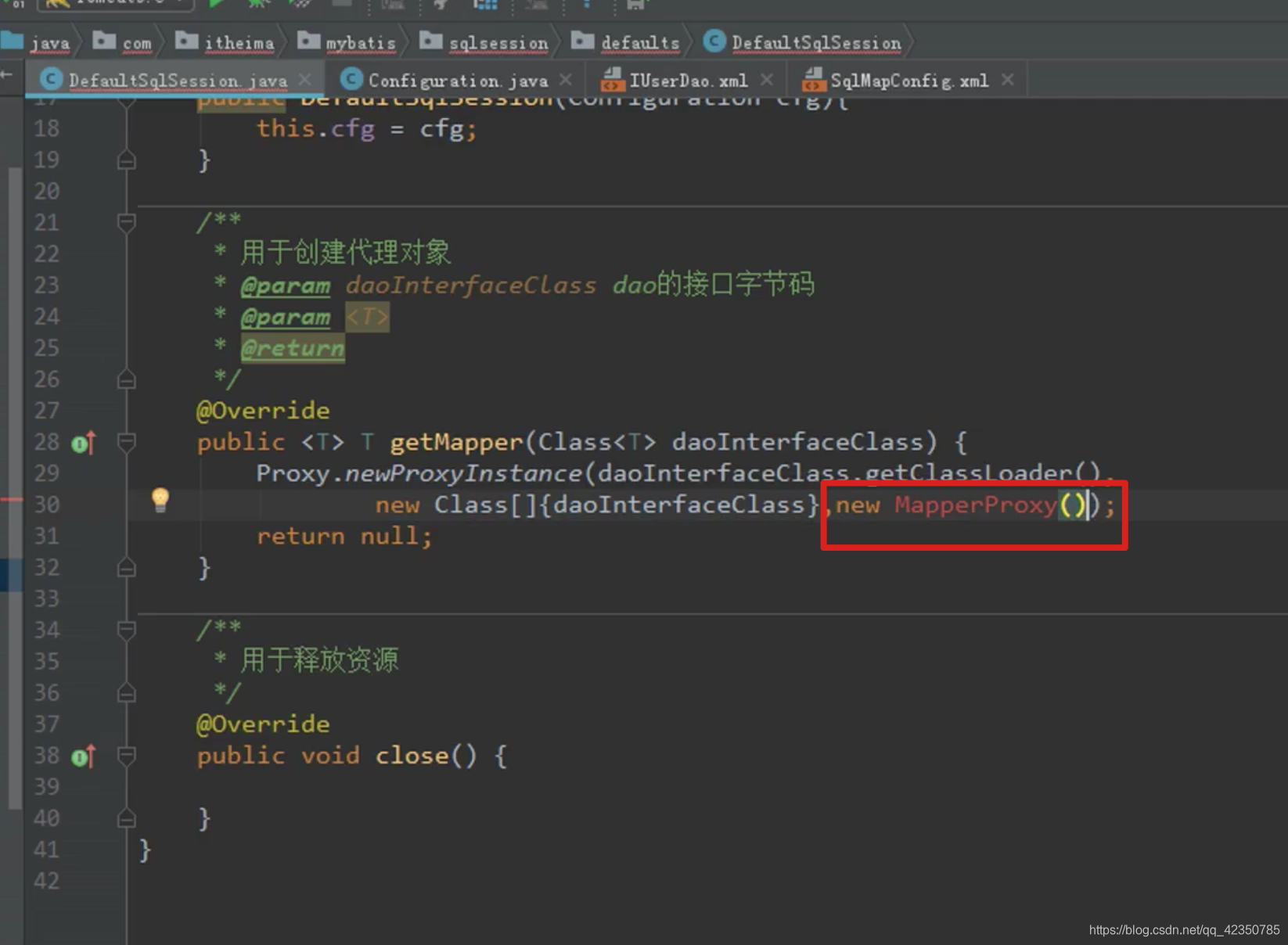This screenshot has width=1288, height=945.
Task: Open the com breadcrumb
Action: (x=137, y=43)
